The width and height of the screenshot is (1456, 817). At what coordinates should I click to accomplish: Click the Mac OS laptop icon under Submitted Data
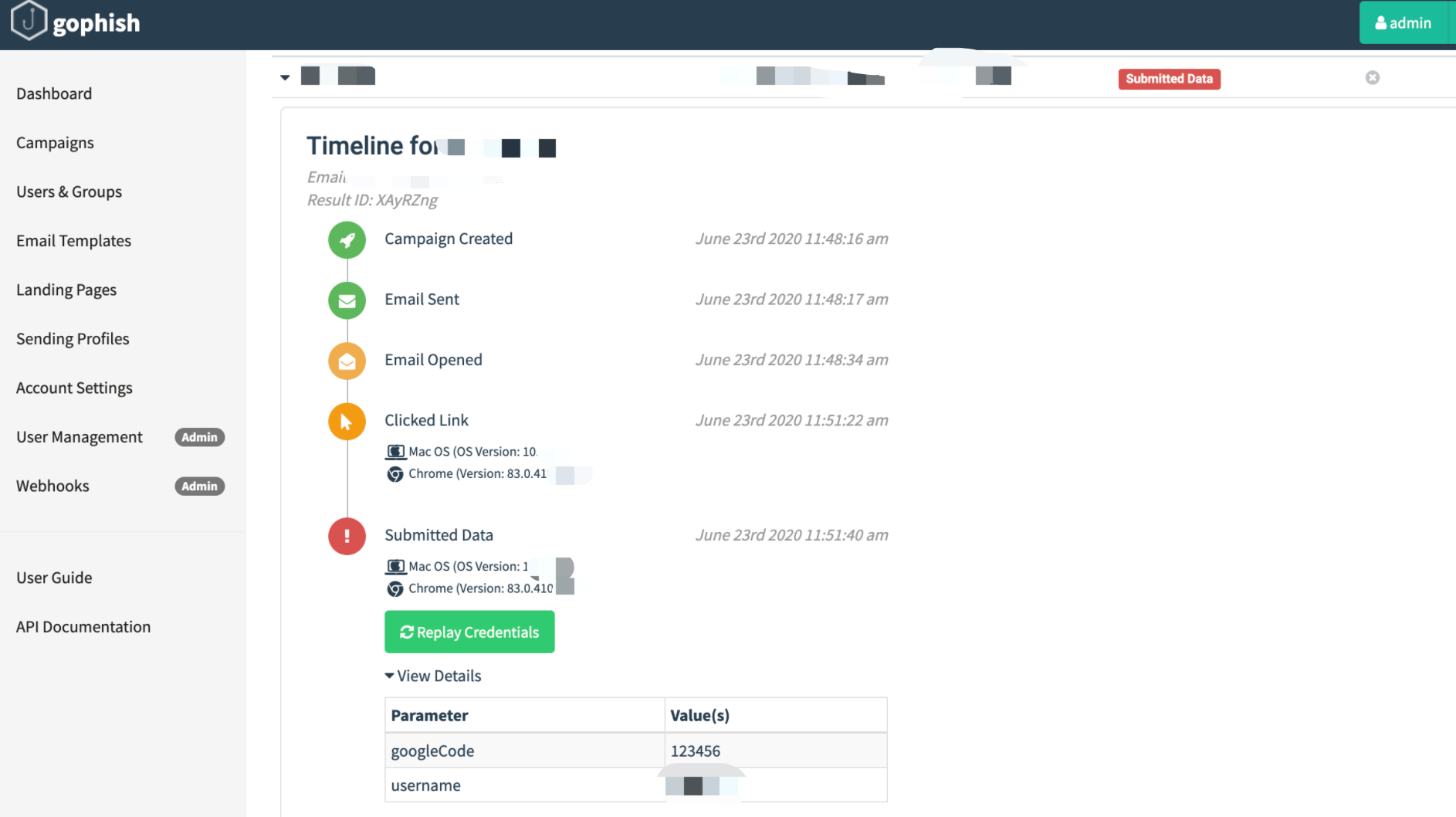pos(395,567)
